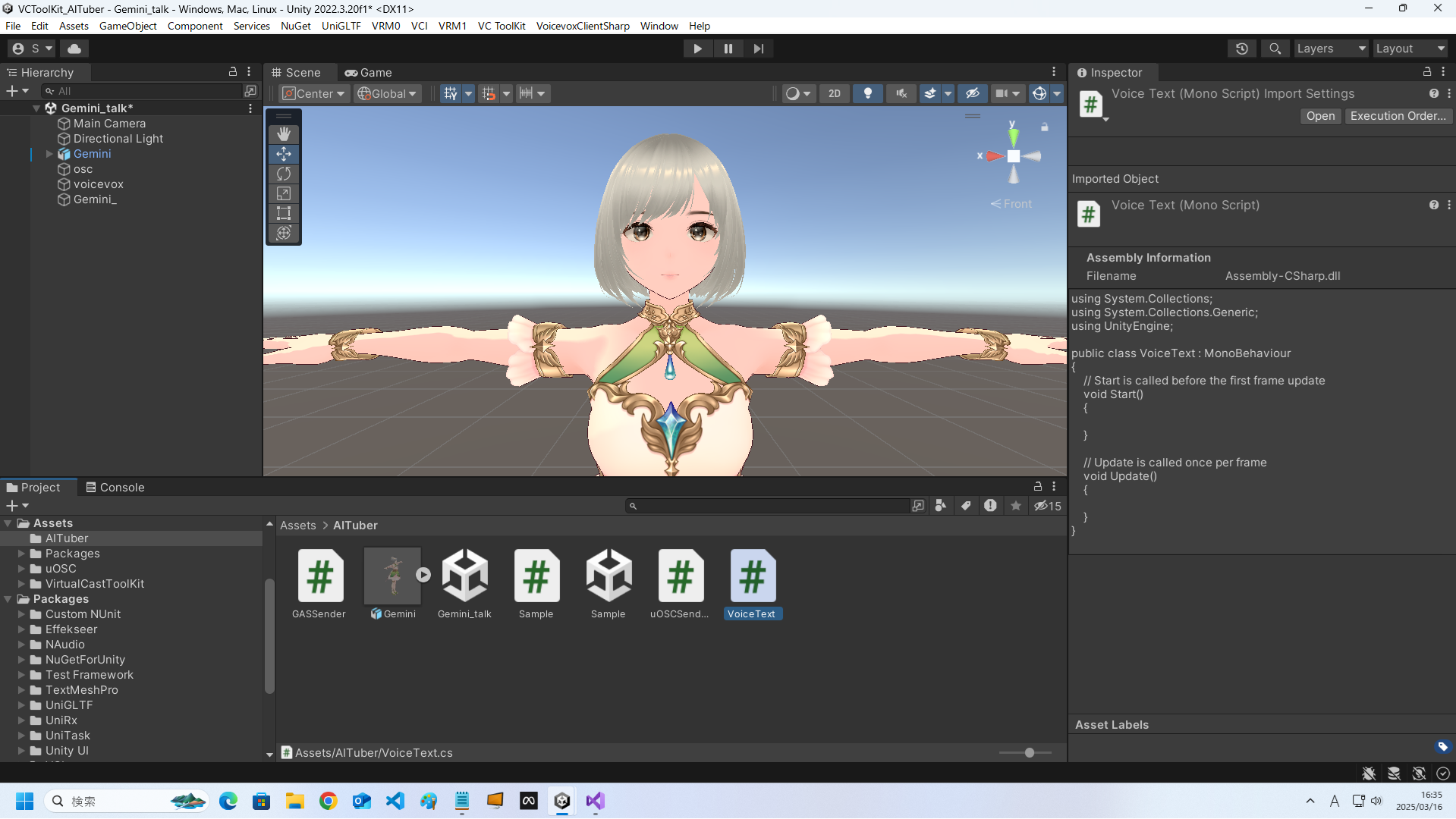
Task: Select the Gemini prefab thumbnail
Action: pos(392,576)
